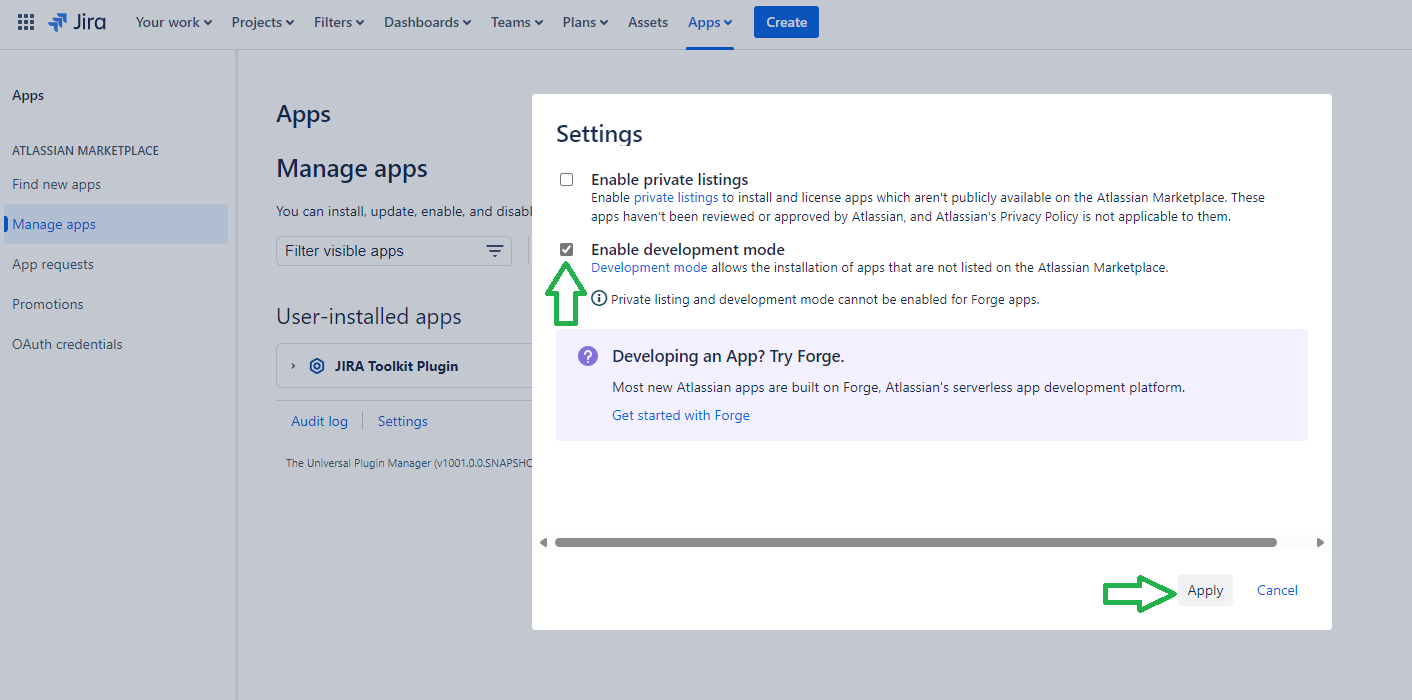1412x700 pixels.
Task: Go to OAuth credentials in sidebar
Action: 67,344
